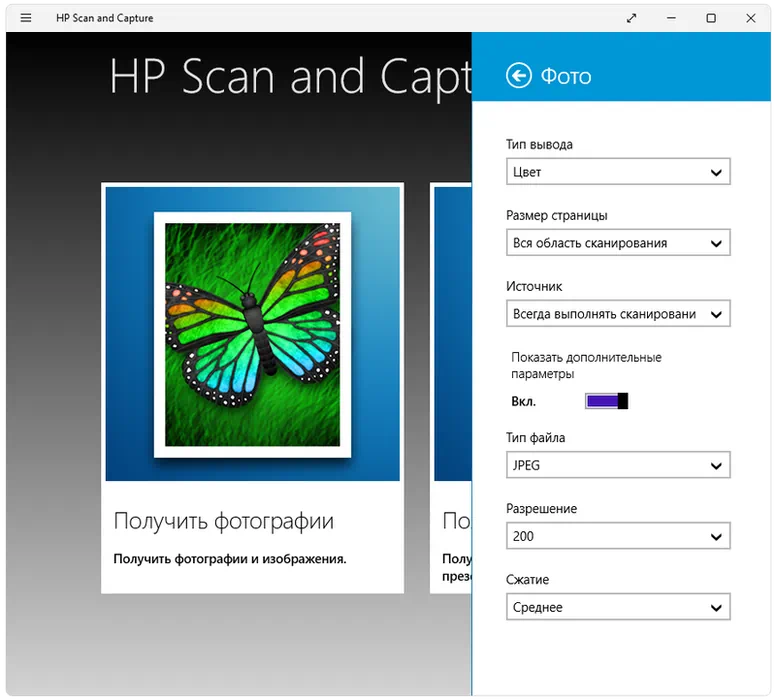
Task: Expand the Сжатие dropdown showing Среднее
Action: point(618,607)
